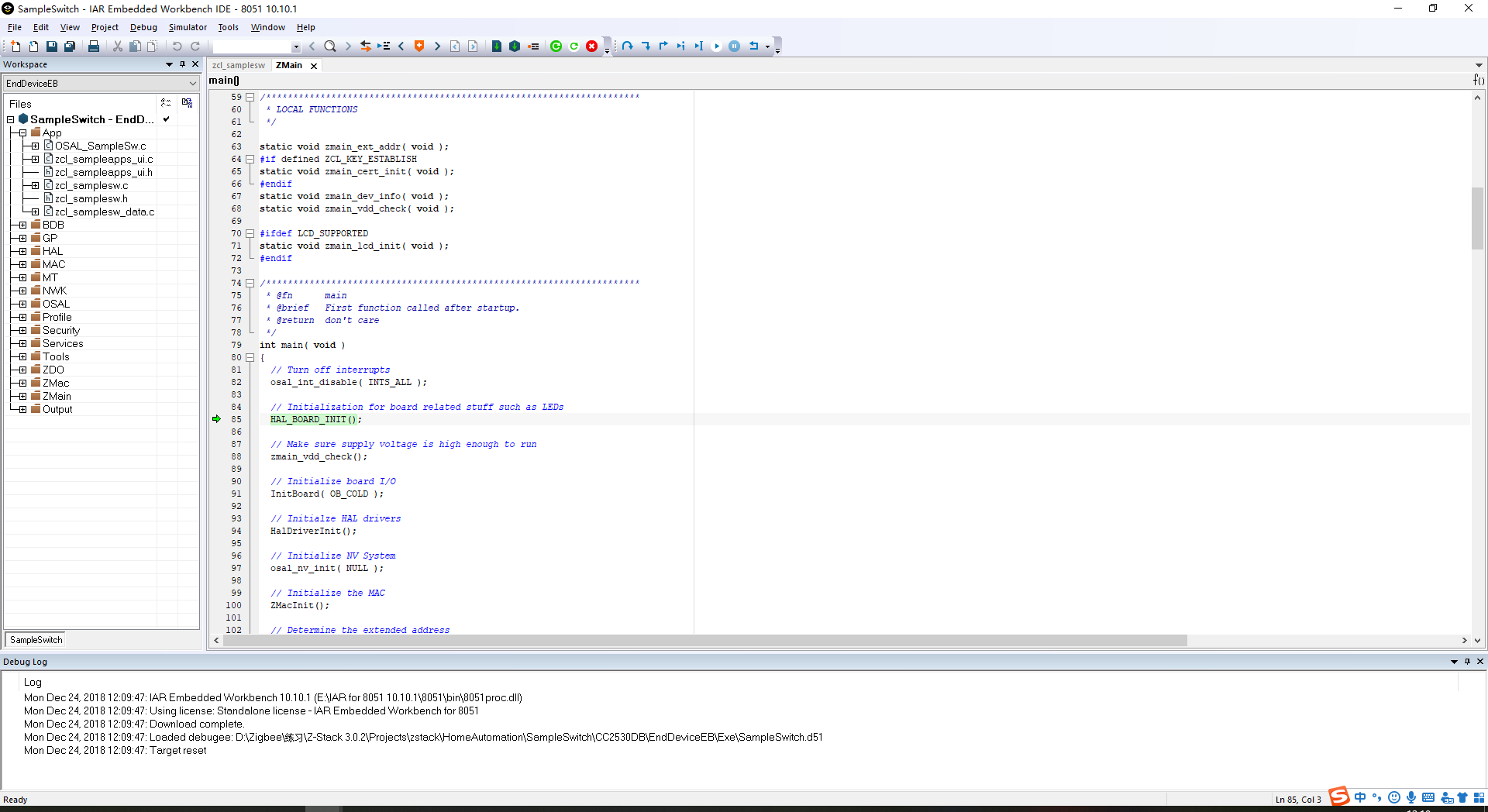Open the Debug menu

point(143,27)
